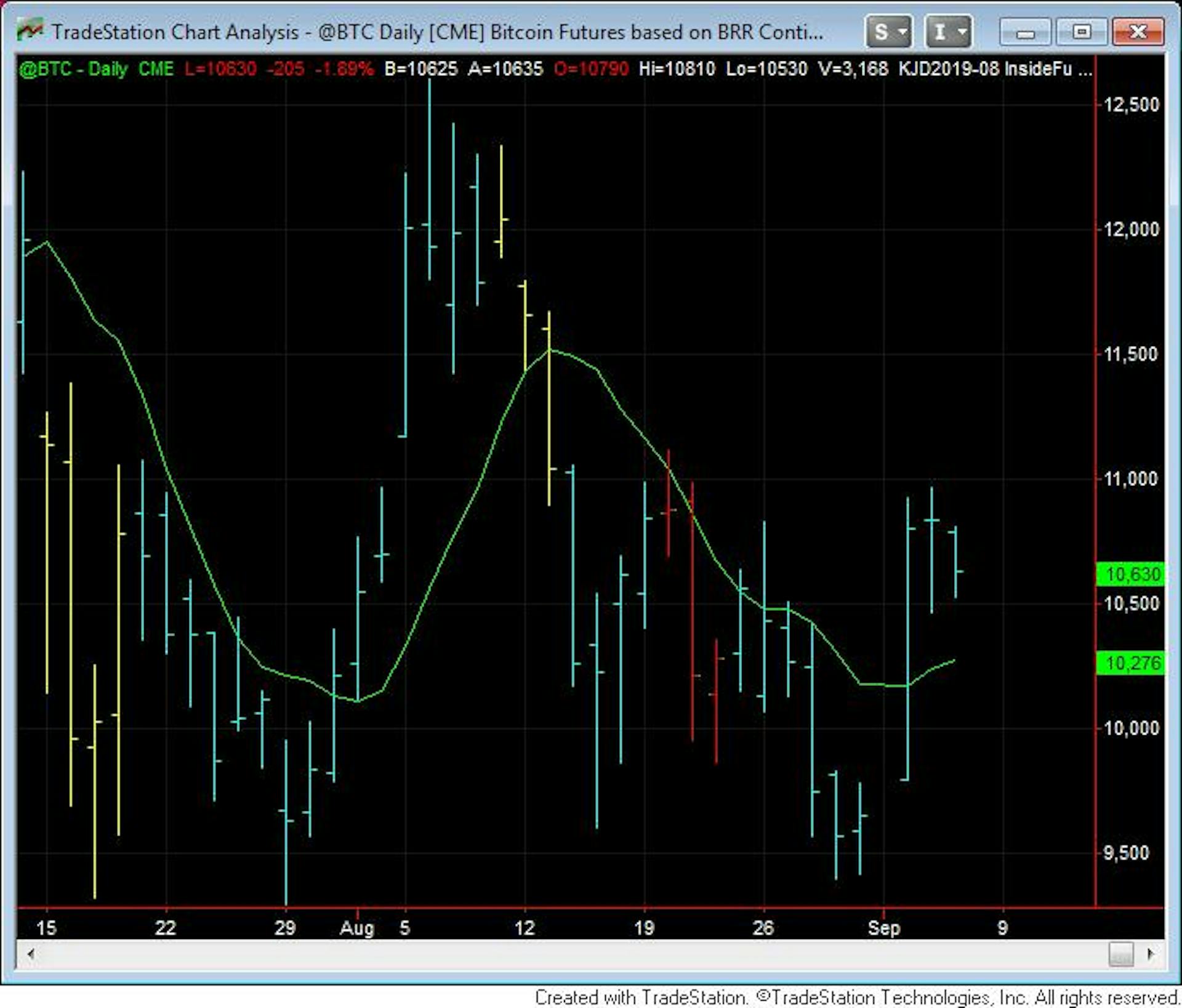Screen dimensions: 1182x1008
Task: Click the scroll-left arrow of the chart scrollbar
Action: [x=30, y=954]
